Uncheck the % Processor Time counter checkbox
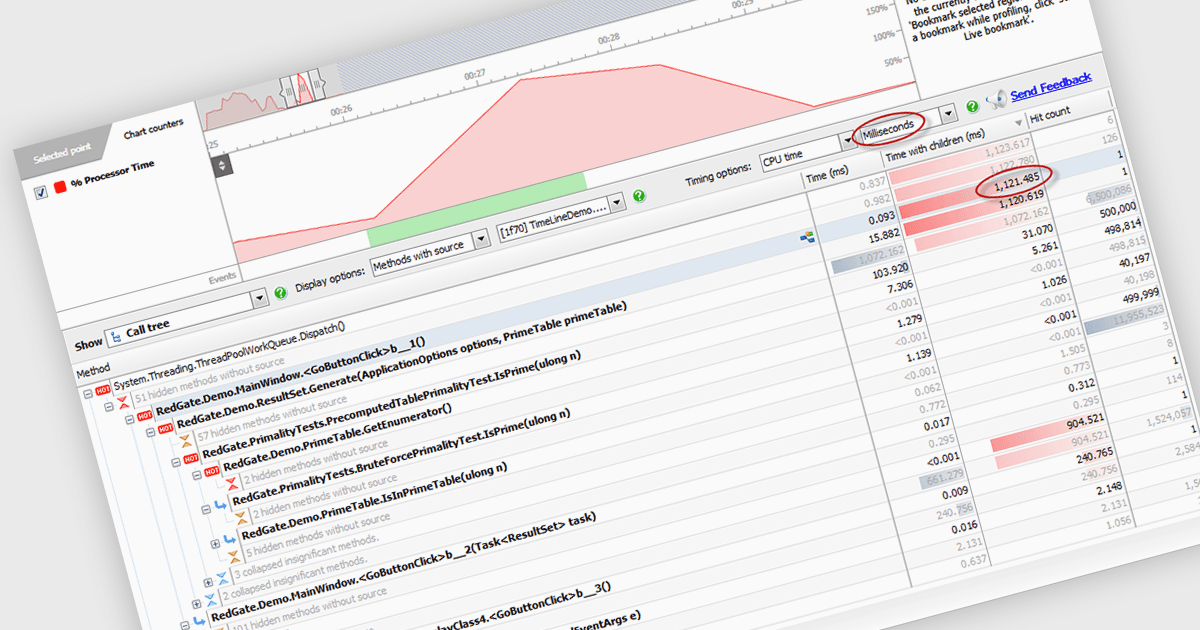1200x630 pixels. click(x=41, y=193)
